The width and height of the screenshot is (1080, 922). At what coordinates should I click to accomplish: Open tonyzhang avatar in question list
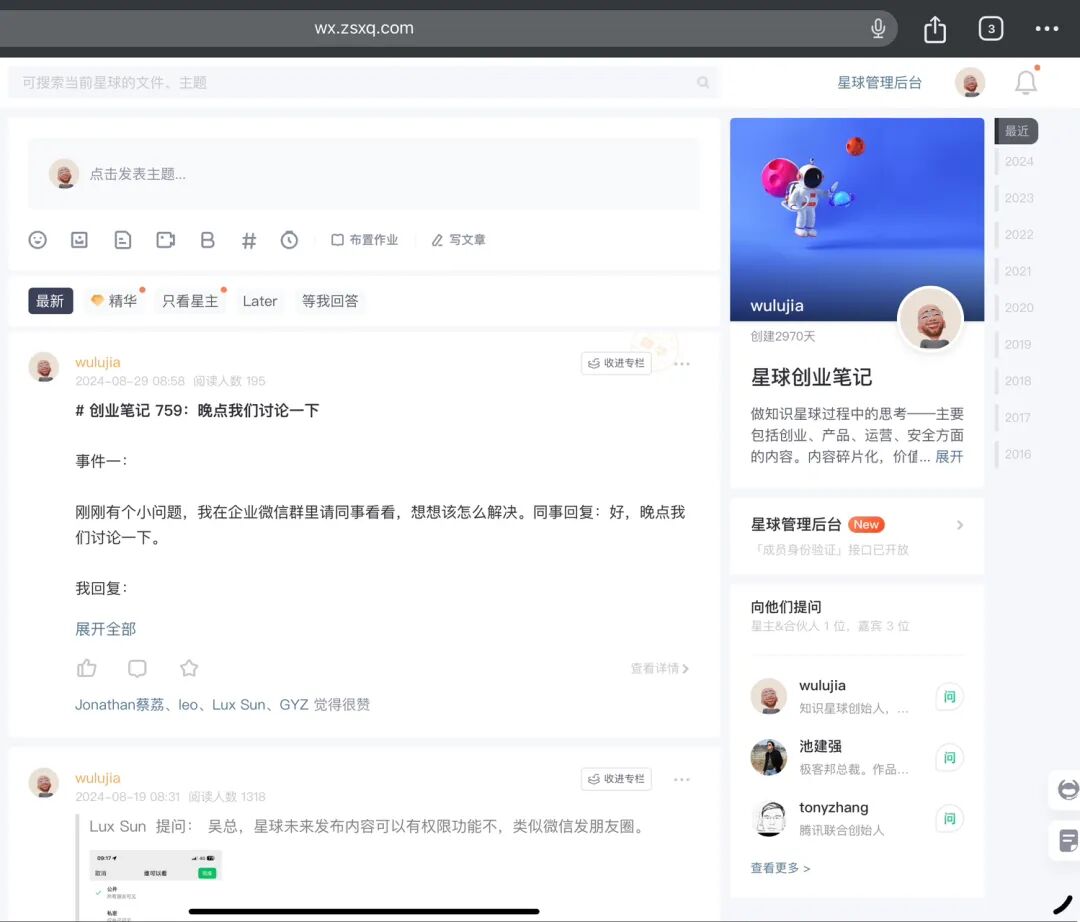tap(769, 819)
